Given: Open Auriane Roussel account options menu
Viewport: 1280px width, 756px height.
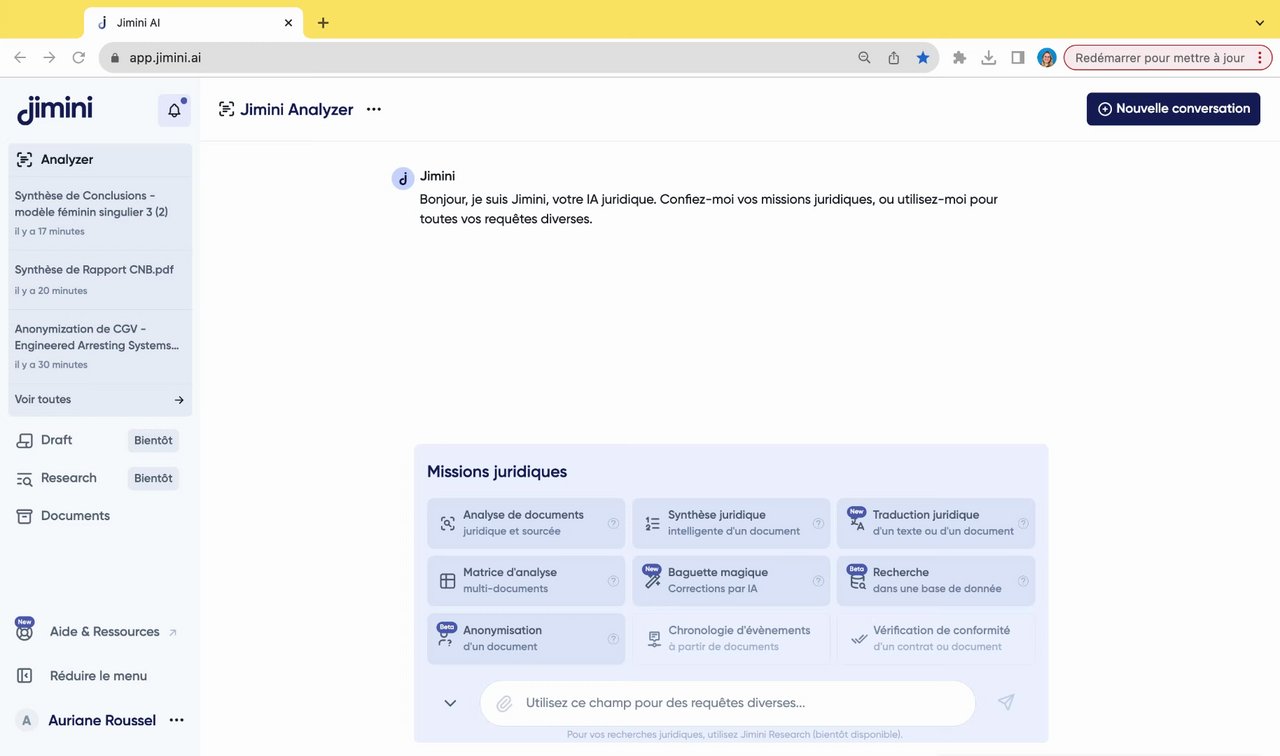Looking at the screenshot, I should pyautogui.click(x=177, y=720).
